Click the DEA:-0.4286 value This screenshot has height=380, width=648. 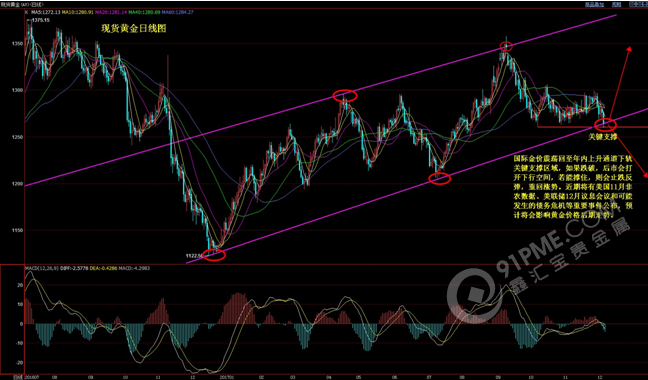[x=103, y=268]
